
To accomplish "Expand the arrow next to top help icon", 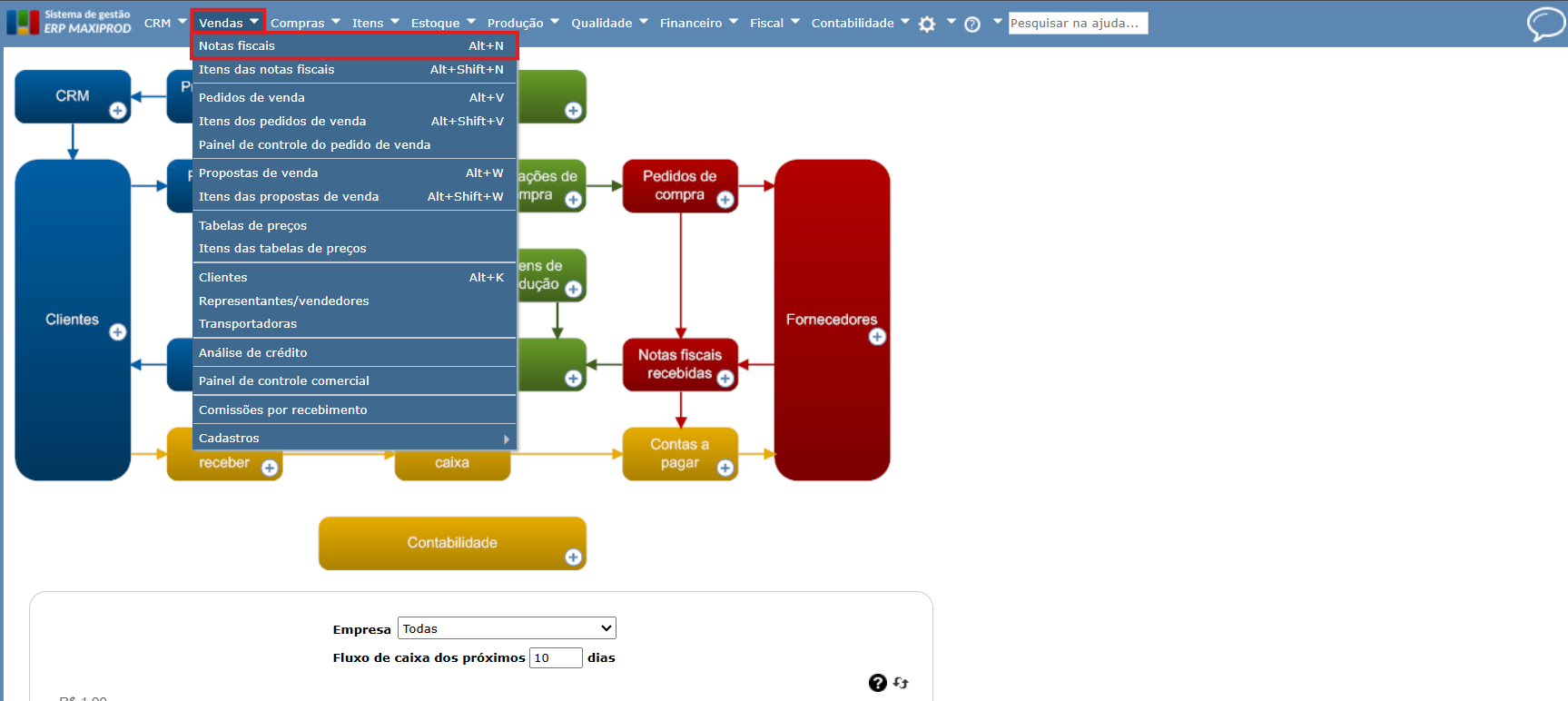I will (998, 22).
